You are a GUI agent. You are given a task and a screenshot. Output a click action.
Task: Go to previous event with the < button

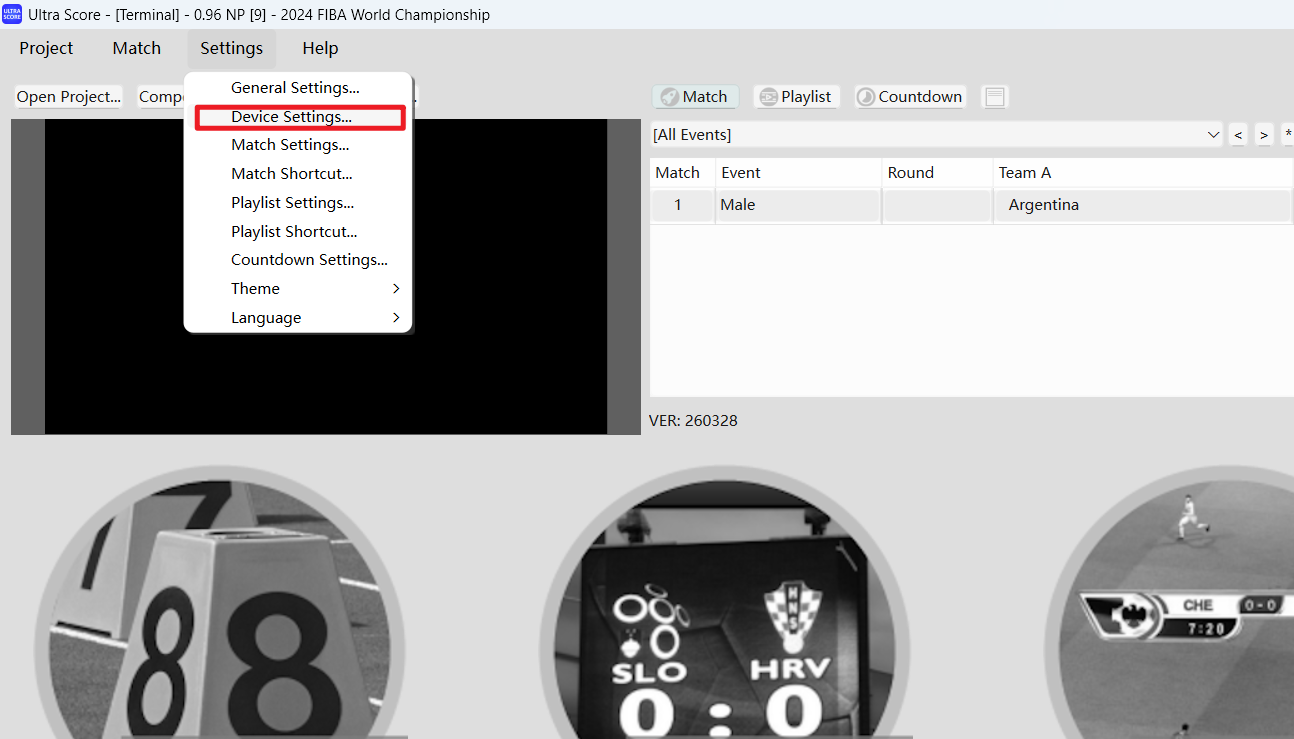pos(1239,135)
